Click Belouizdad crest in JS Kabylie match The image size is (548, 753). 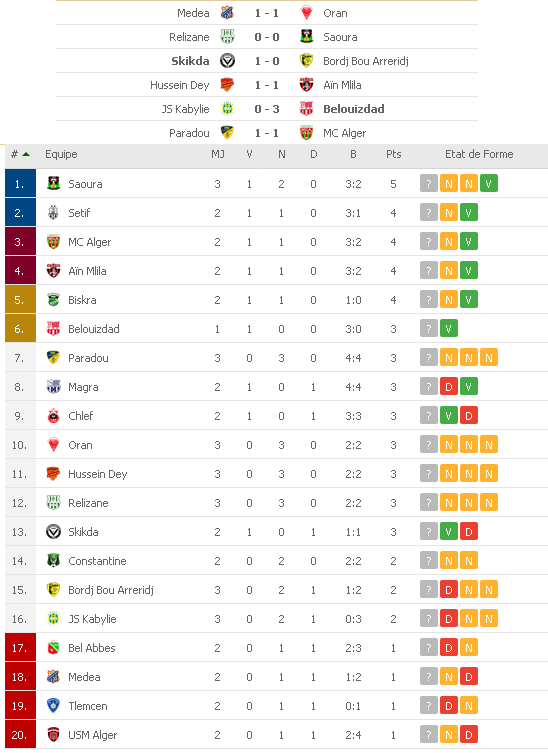pos(306,109)
